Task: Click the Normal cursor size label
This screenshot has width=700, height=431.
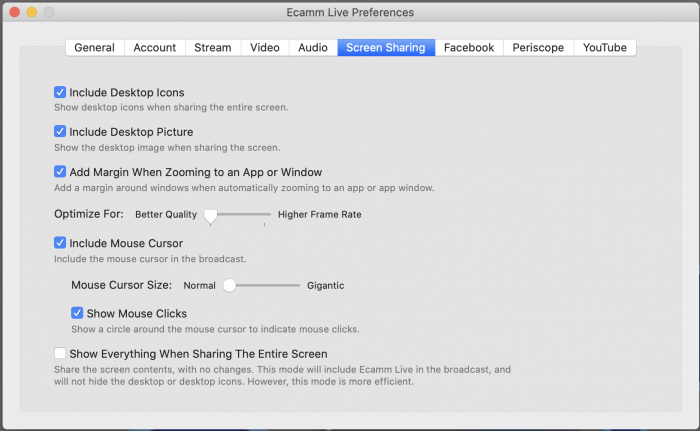Action: (199, 285)
